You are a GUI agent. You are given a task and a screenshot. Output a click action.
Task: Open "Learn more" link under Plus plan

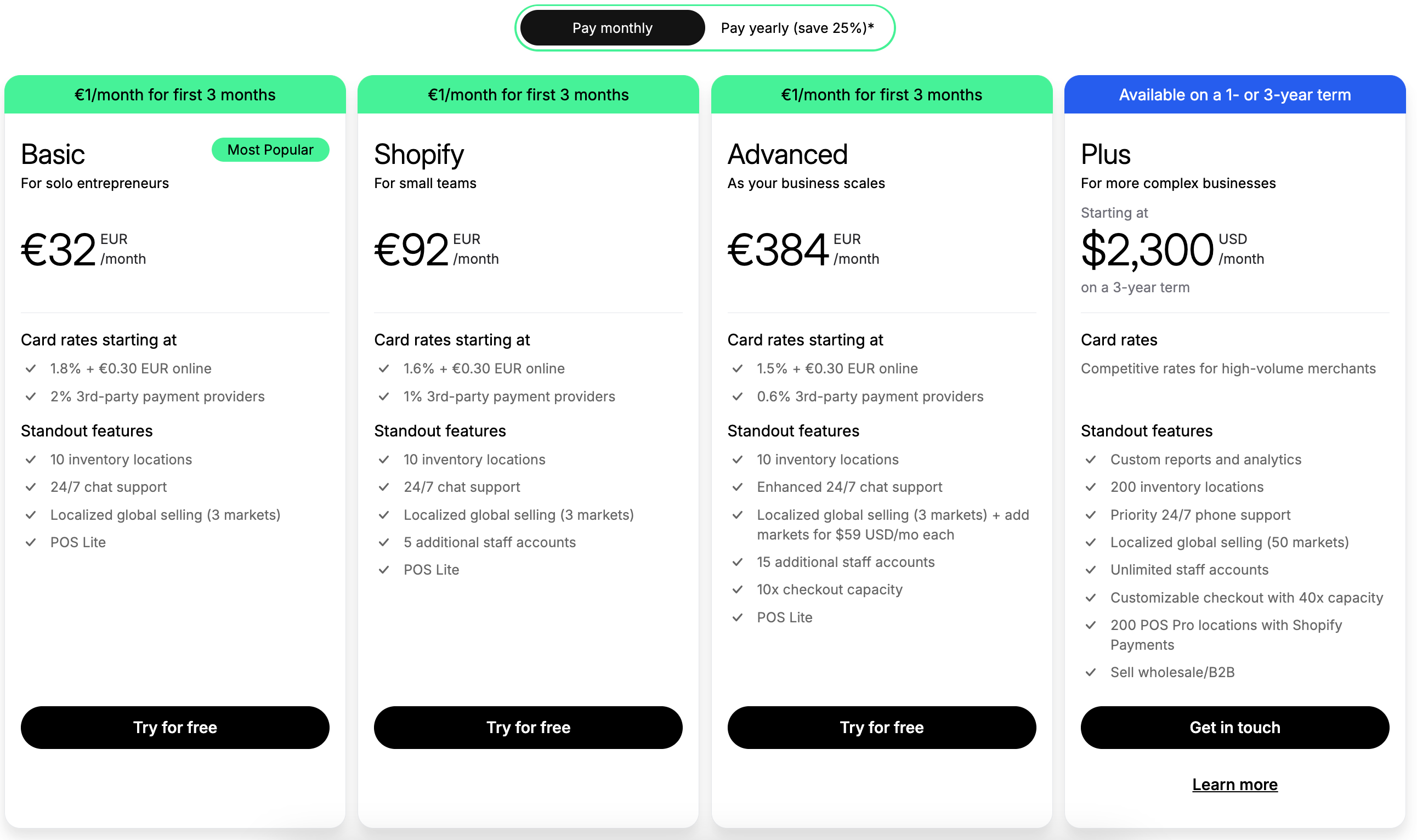point(1234,785)
